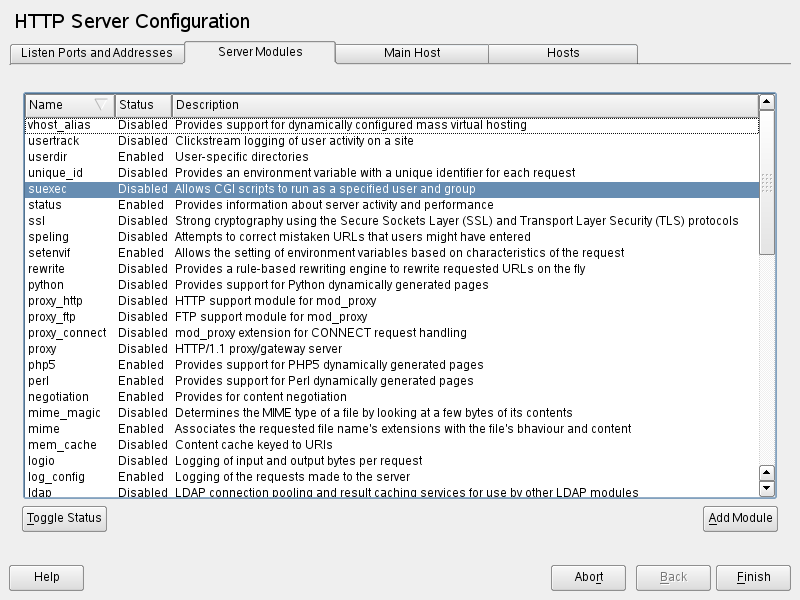
Task: Go to the Hosts tab
Action: (563, 53)
